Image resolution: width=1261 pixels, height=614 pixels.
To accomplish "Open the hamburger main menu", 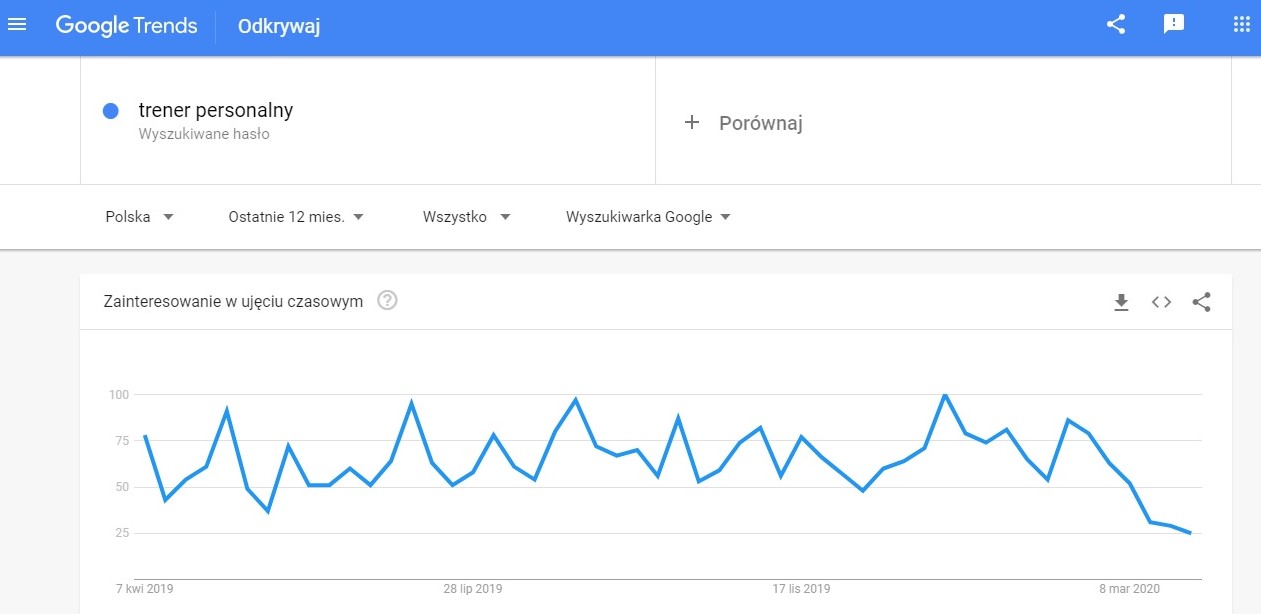I will 17,25.
